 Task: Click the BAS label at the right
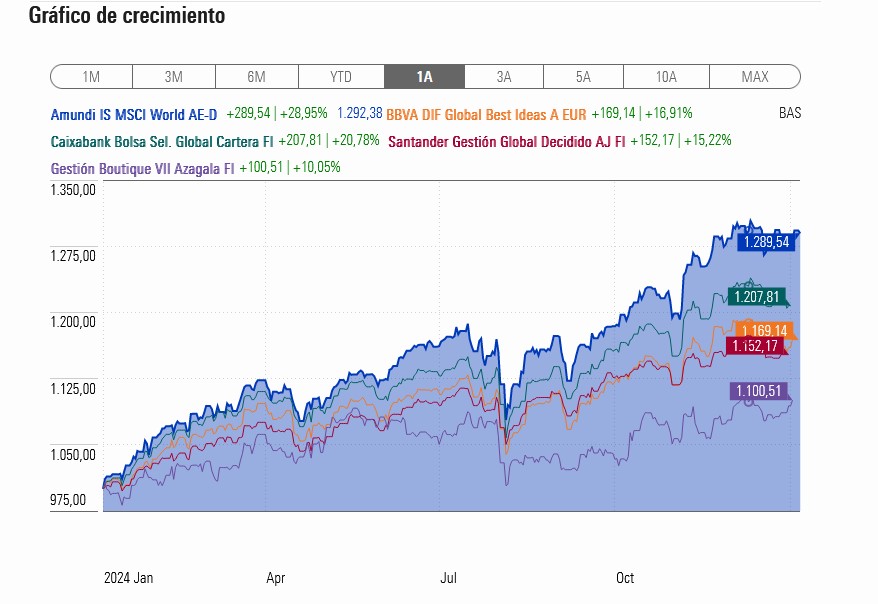pyautogui.click(x=790, y=113)
